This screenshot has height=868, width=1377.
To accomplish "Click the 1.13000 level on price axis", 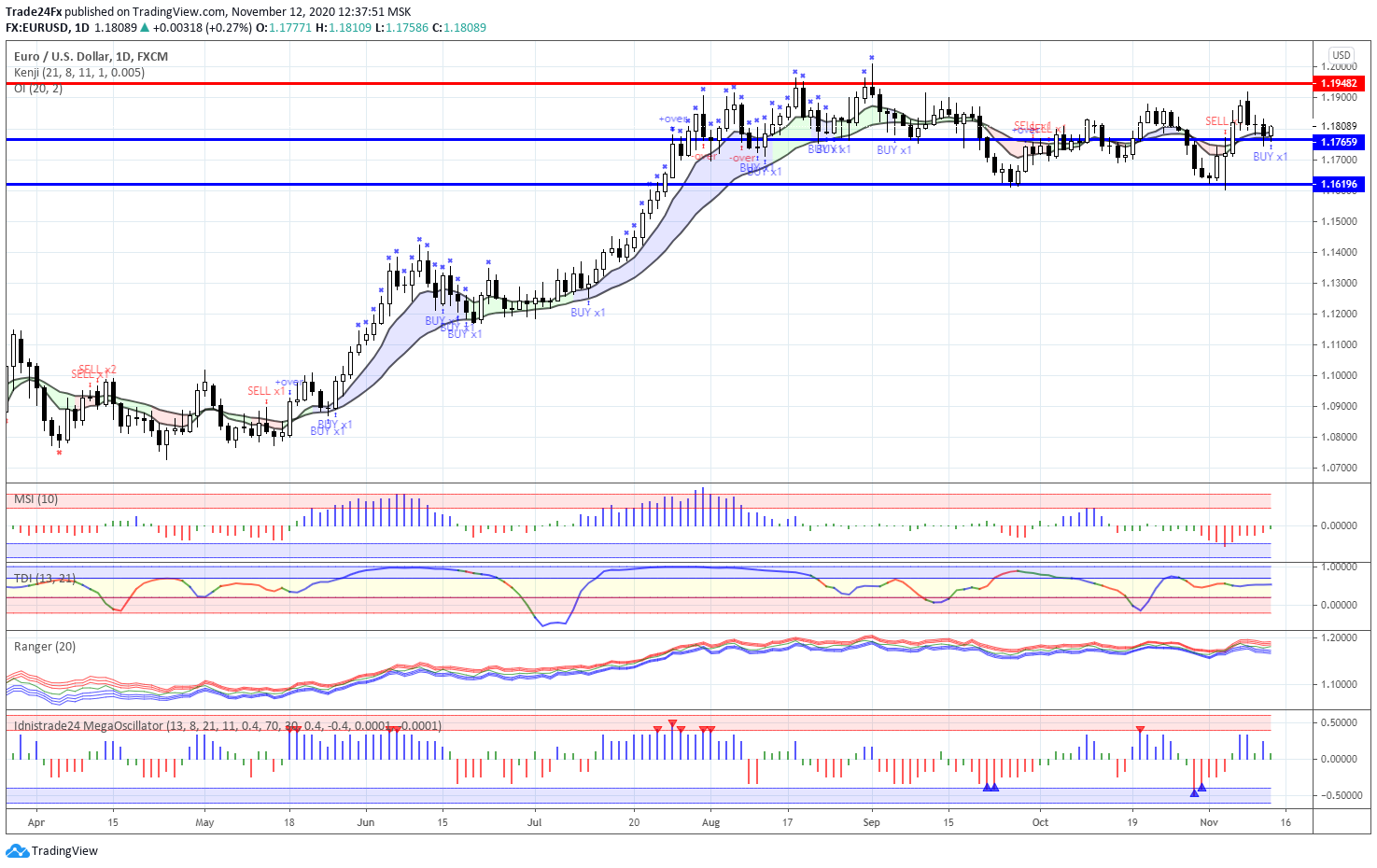I will pyautogui.click(x=1339, y=284).
